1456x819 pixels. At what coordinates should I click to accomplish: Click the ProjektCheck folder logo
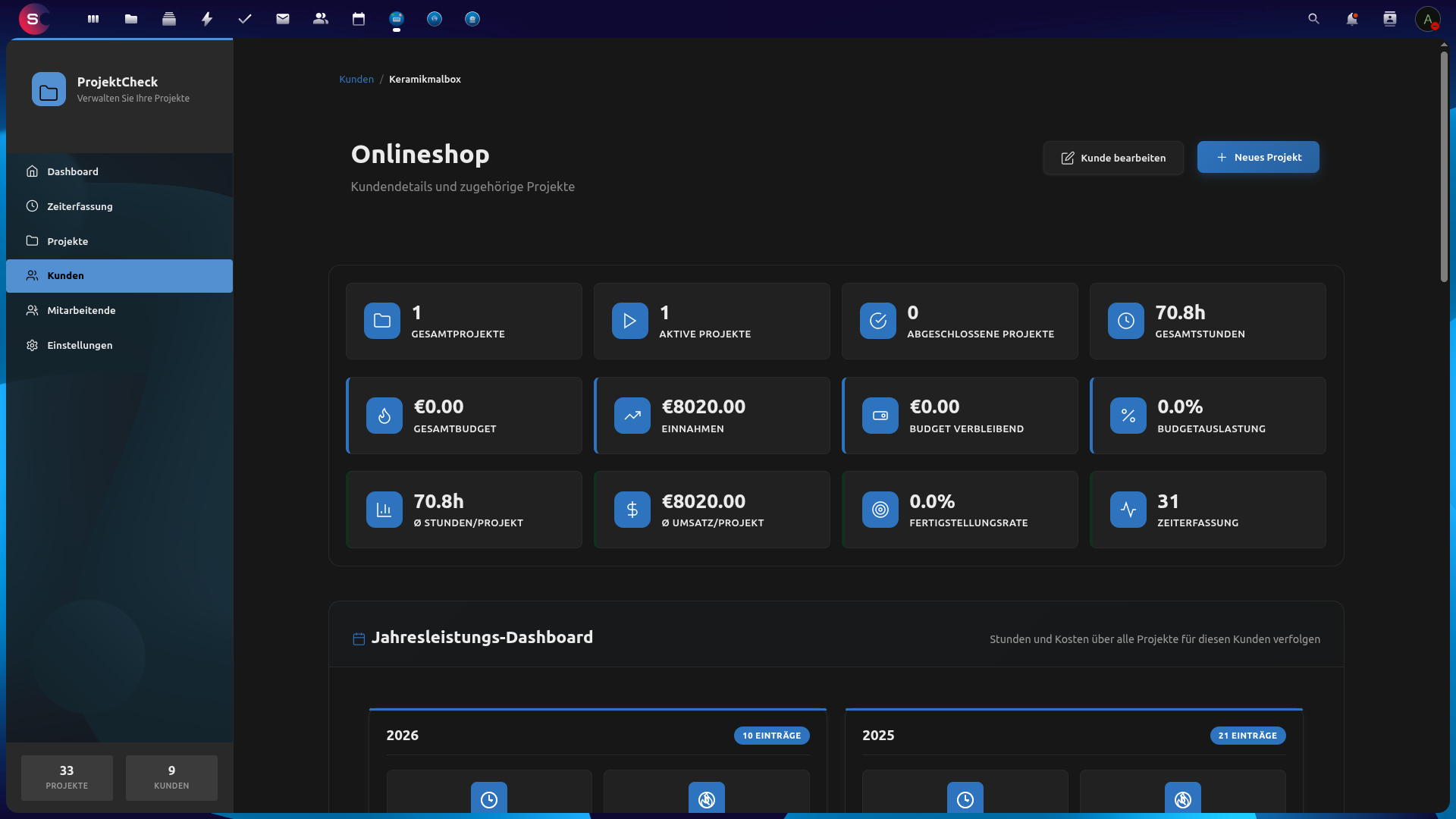pos(49,89)
